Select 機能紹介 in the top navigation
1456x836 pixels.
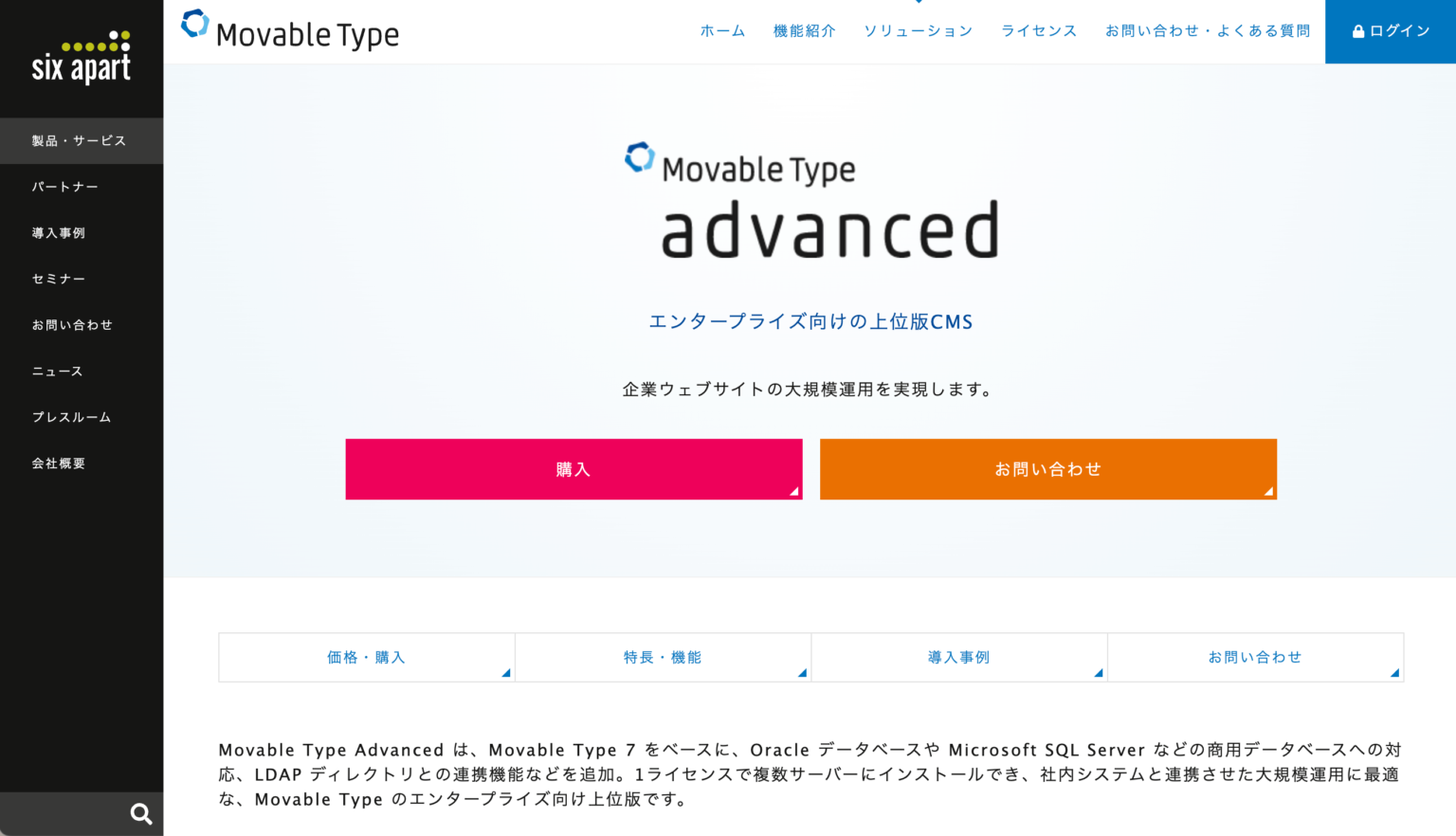pos(805,30)
